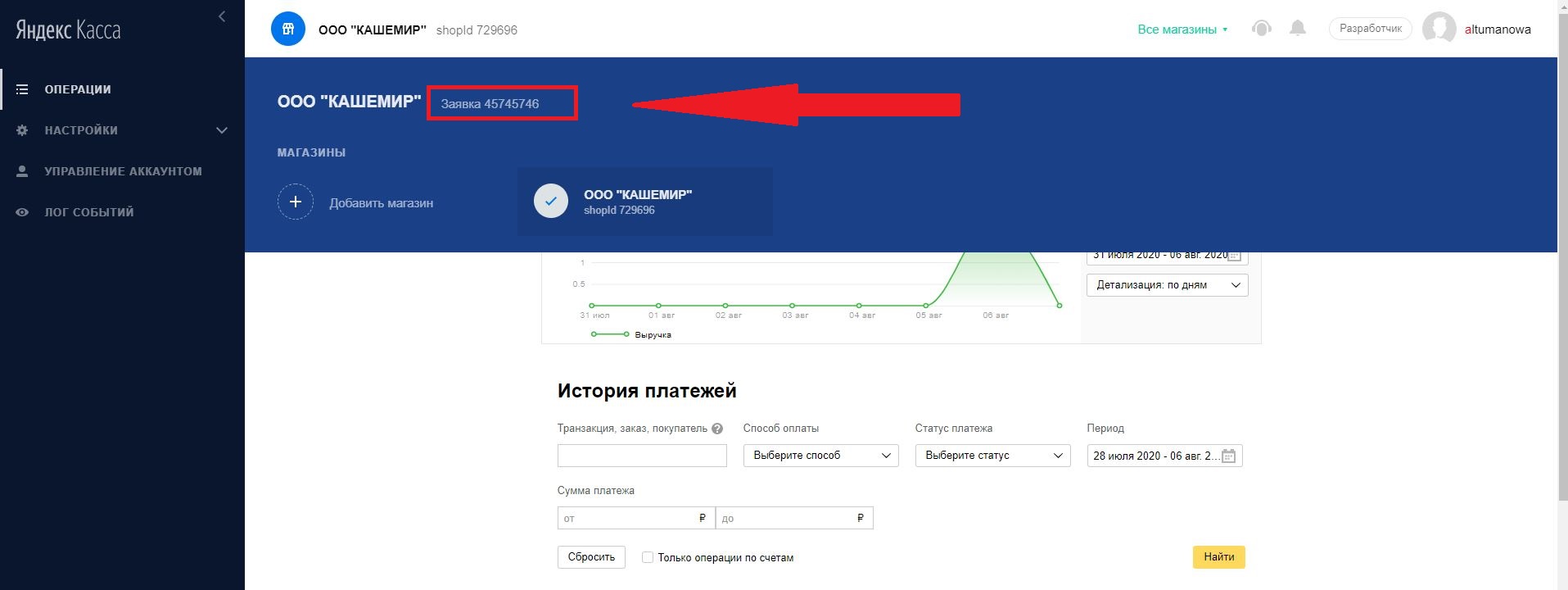This screenshot has height=590, width=1568.
Task: Click the Выручка chart legend
Action: coord(631,334)
